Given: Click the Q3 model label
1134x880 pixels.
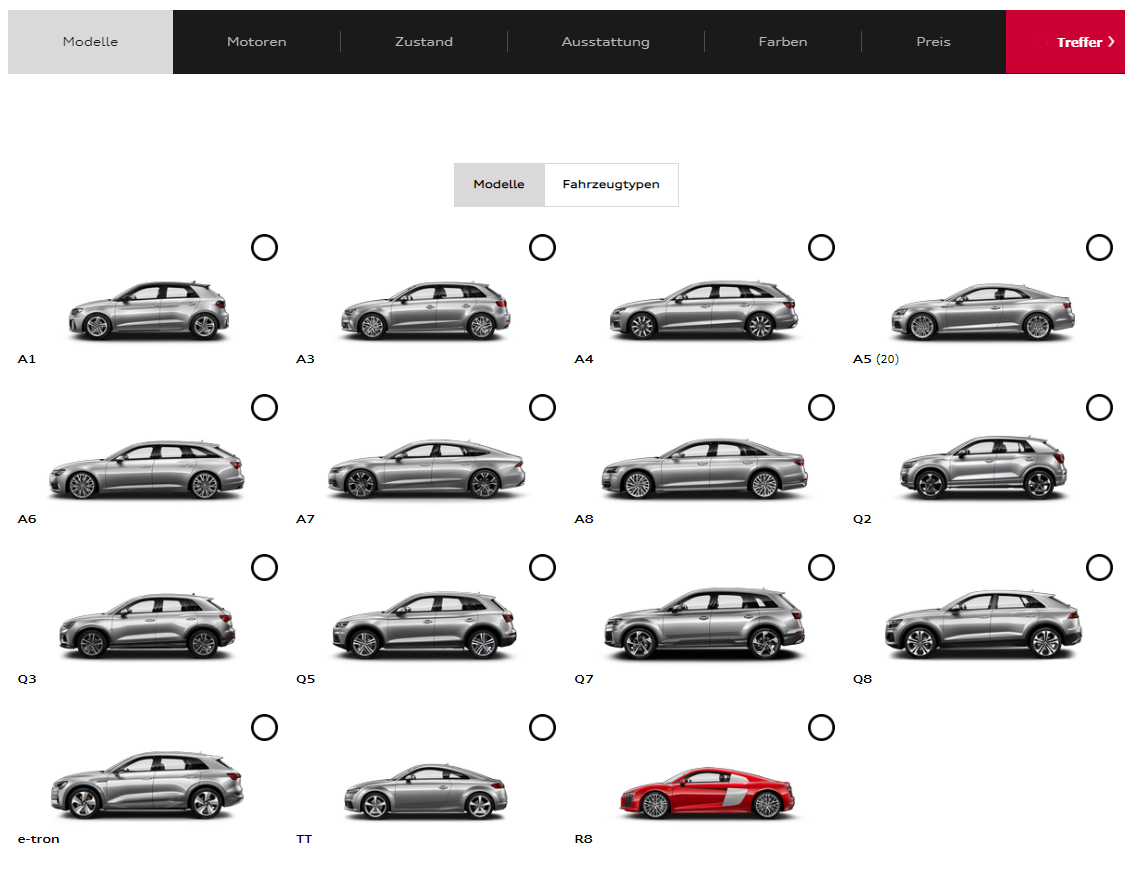Looking at the screenshot, I should pos(27,679).
